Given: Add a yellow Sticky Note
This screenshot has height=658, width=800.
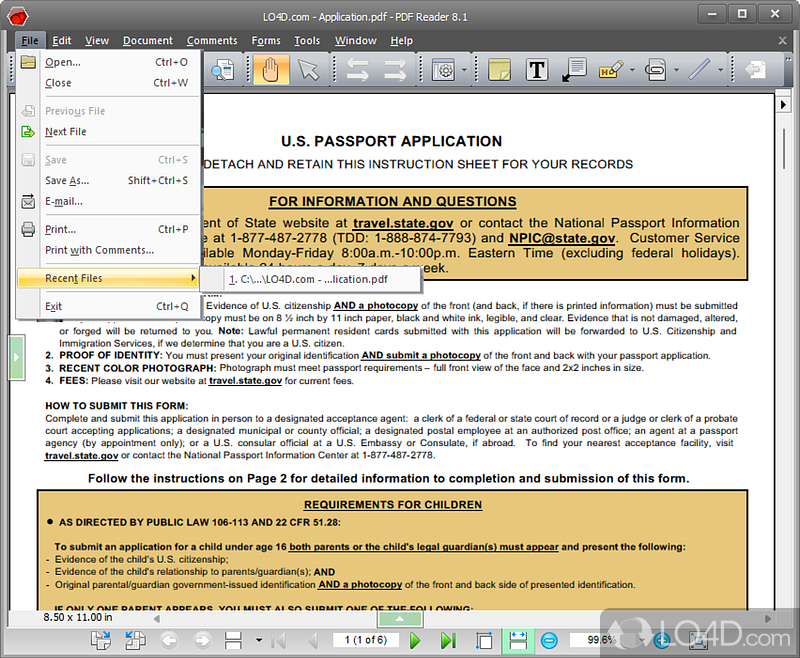Looking at the screenshot, I should pyautogui.click(x=499, y=69).
